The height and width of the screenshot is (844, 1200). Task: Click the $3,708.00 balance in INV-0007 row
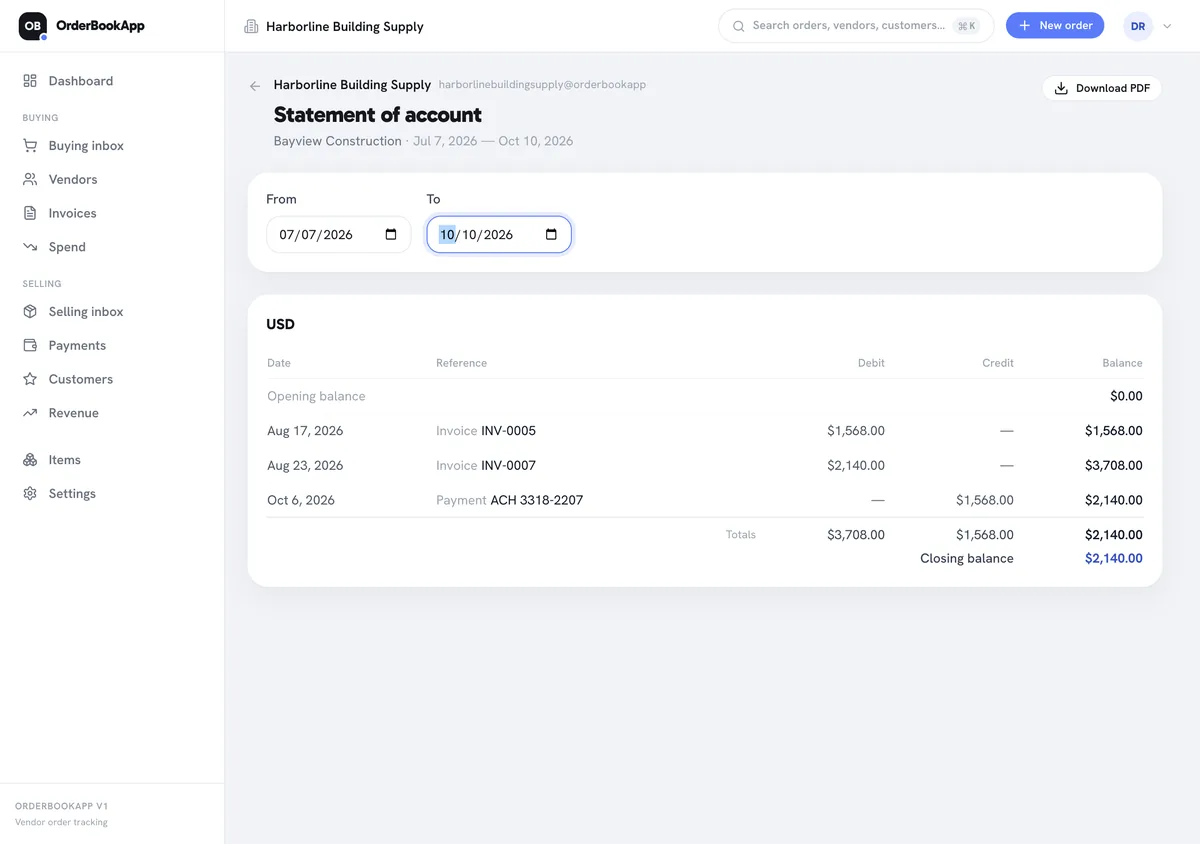[x=1114, y=466]
